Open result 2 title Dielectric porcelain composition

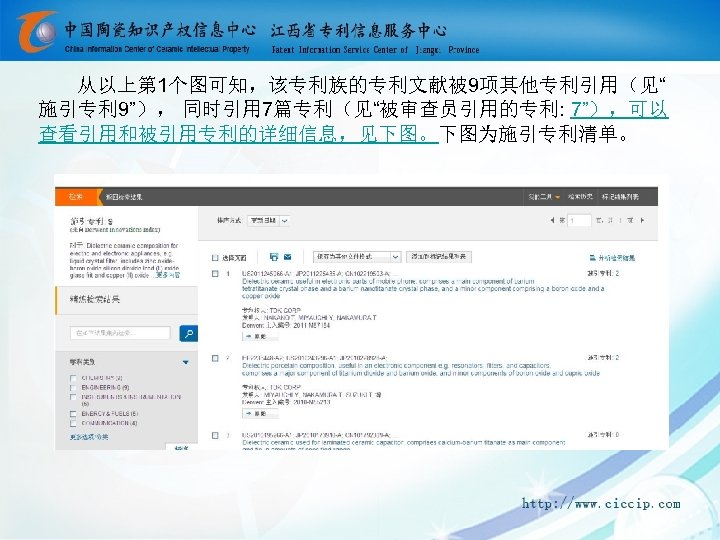tap(421, 370)
